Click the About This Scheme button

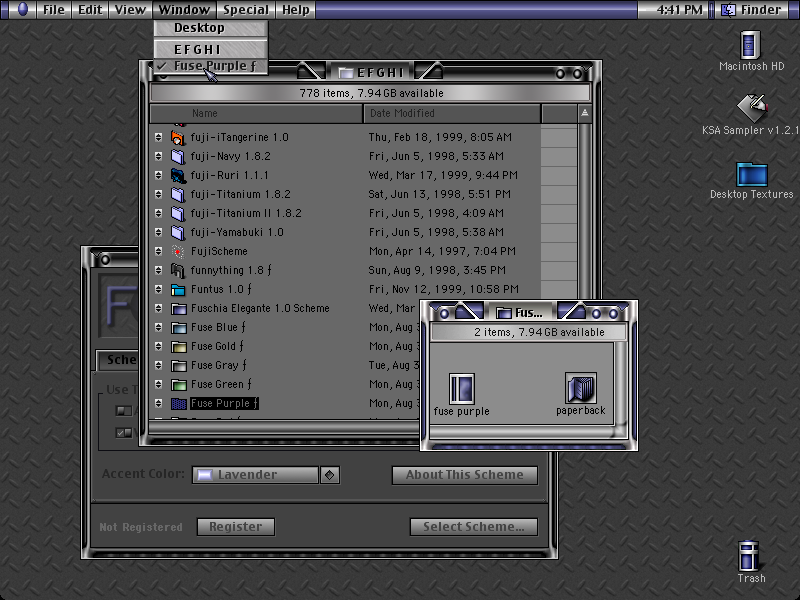(465, 475)
